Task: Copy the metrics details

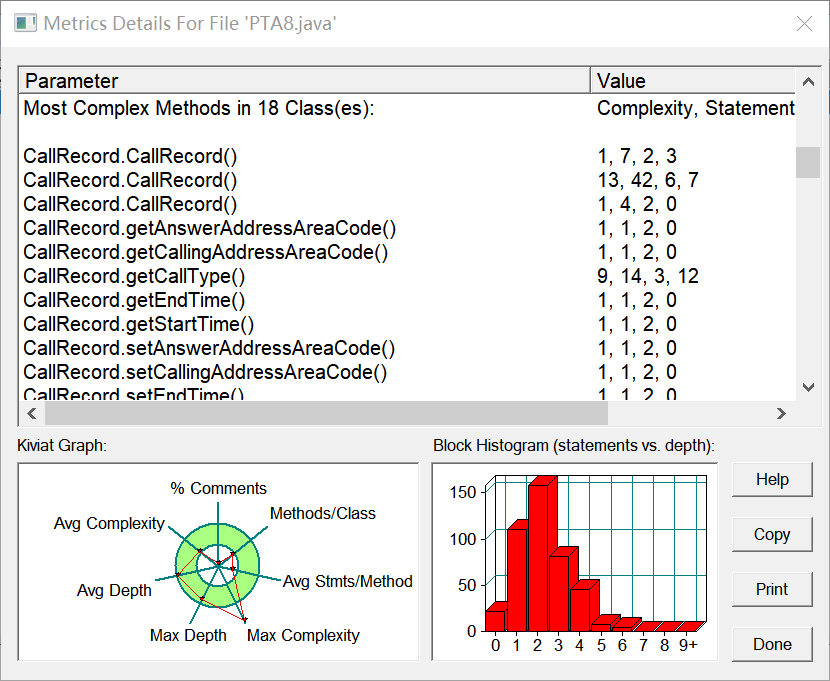Action: click(772, 534)
